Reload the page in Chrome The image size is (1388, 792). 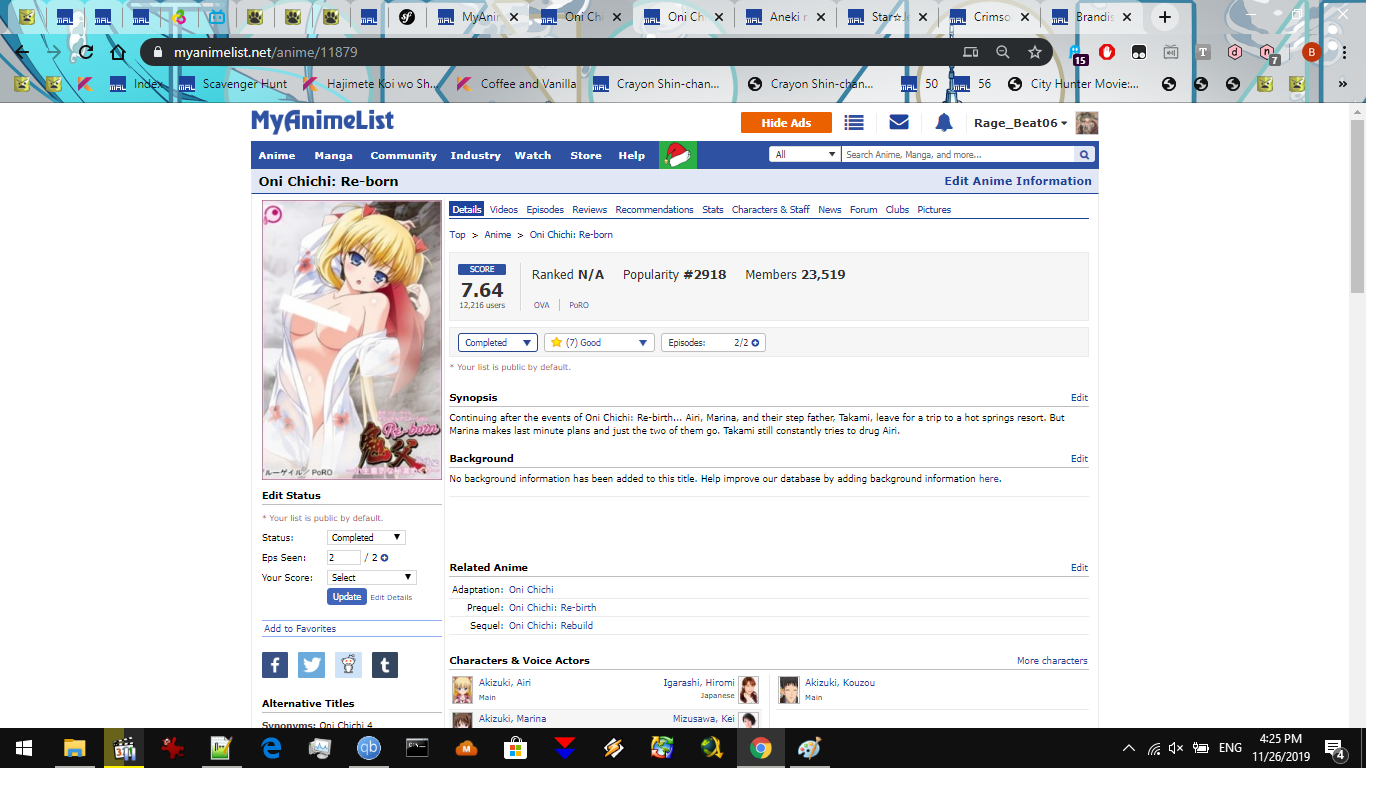[86, 52]
